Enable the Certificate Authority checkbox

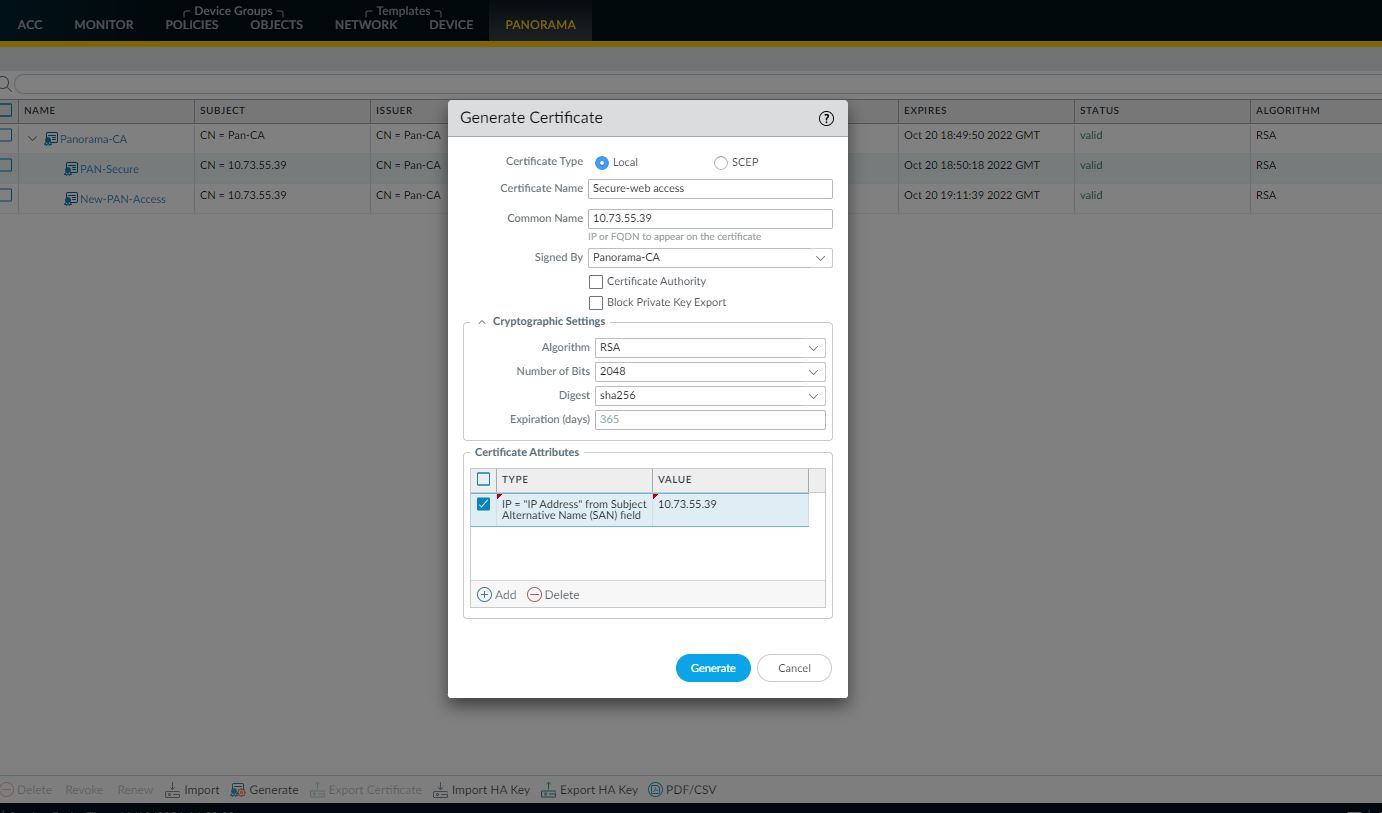(x=596, y=281)
